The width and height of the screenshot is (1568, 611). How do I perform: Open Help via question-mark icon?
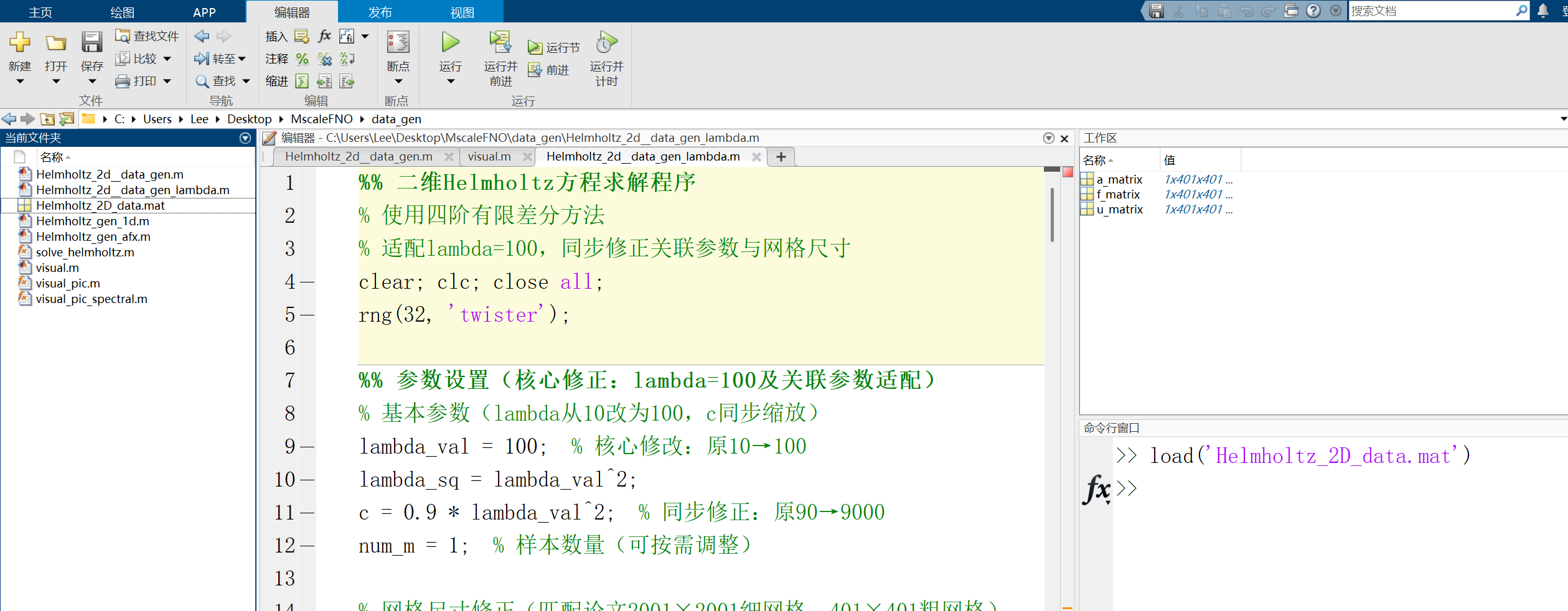(1314, 11)
